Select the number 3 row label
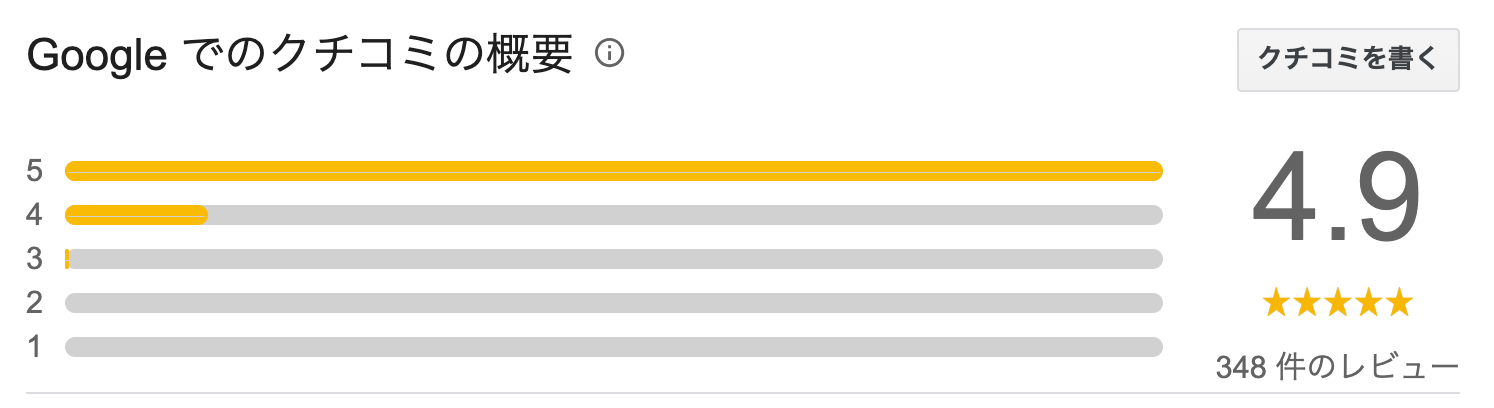This screenshot has height=408, width=1494. tap(35, 259)
